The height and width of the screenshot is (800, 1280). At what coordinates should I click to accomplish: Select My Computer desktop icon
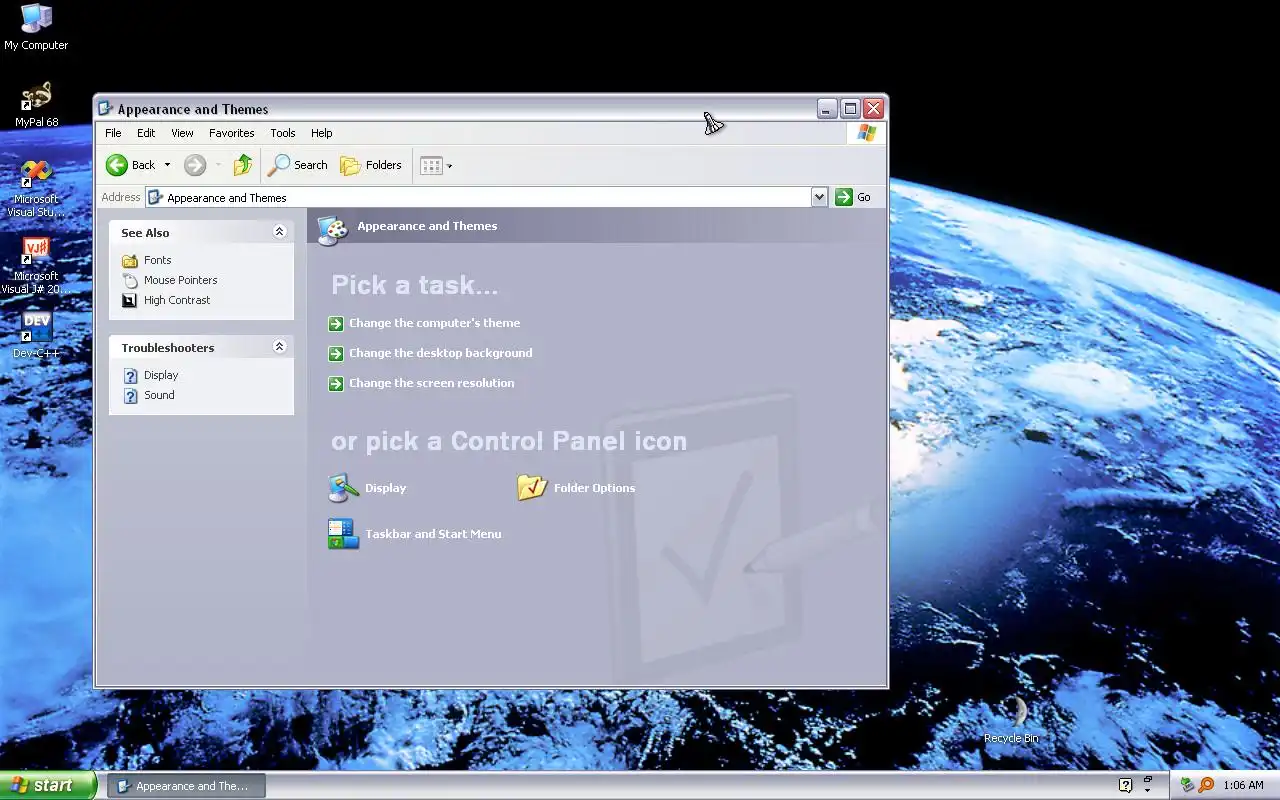pos(36,27)
